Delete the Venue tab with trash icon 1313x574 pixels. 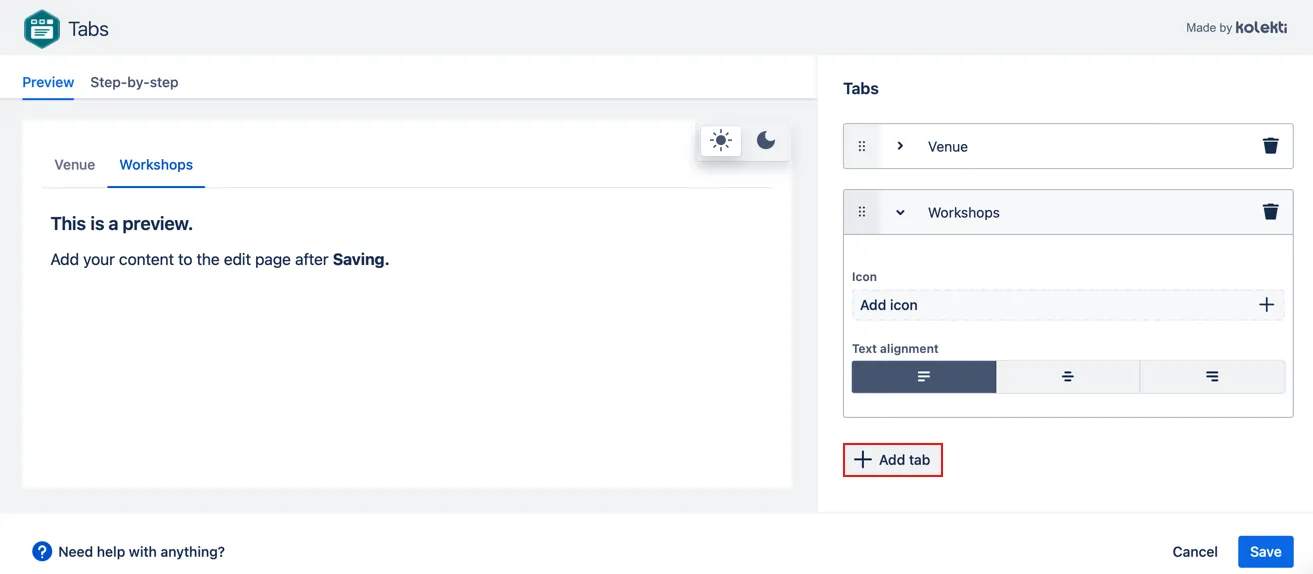pos(1270,146)
